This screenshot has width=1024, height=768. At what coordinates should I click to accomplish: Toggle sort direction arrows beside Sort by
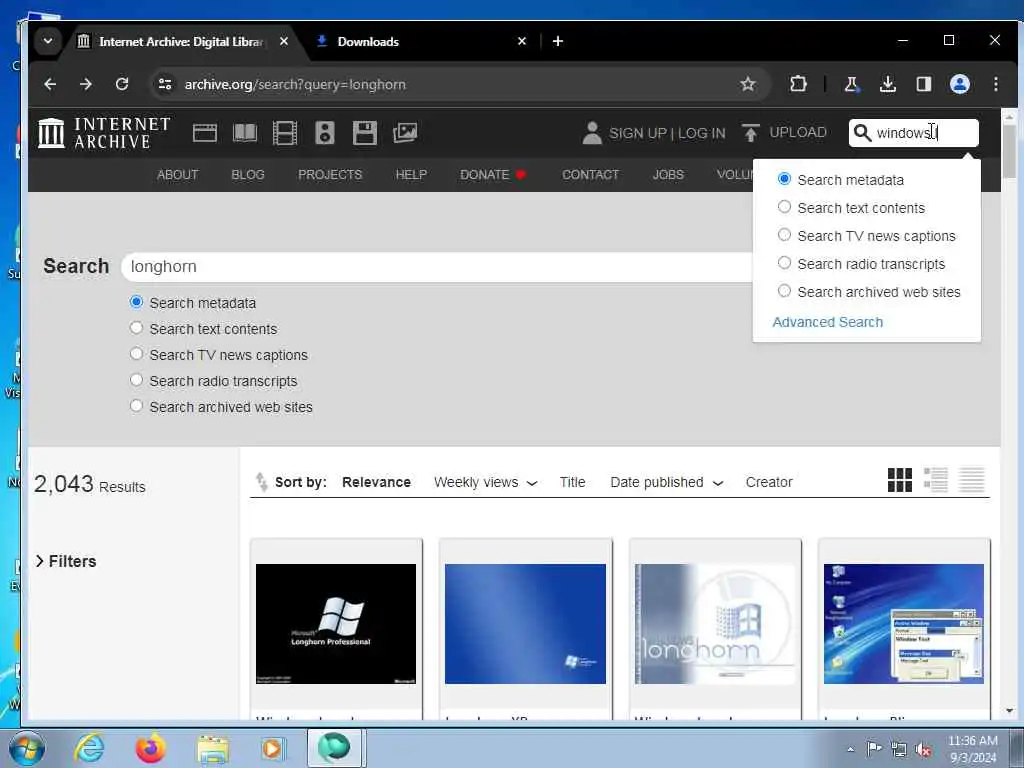point(261,482)
